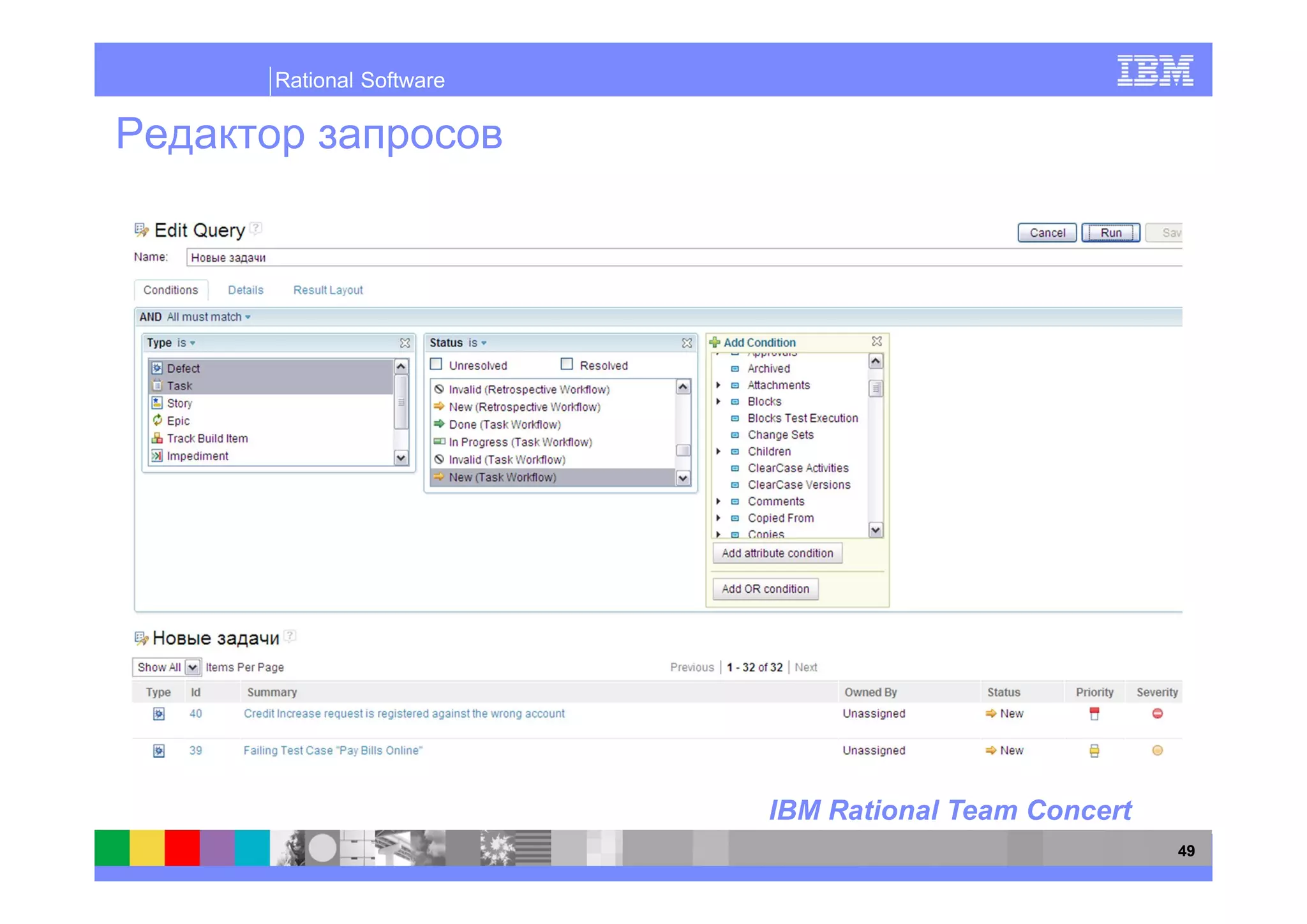This screenshot has height=924, width=1307.
Task: Click the Archived attribute icon
Action: (735, 368)
